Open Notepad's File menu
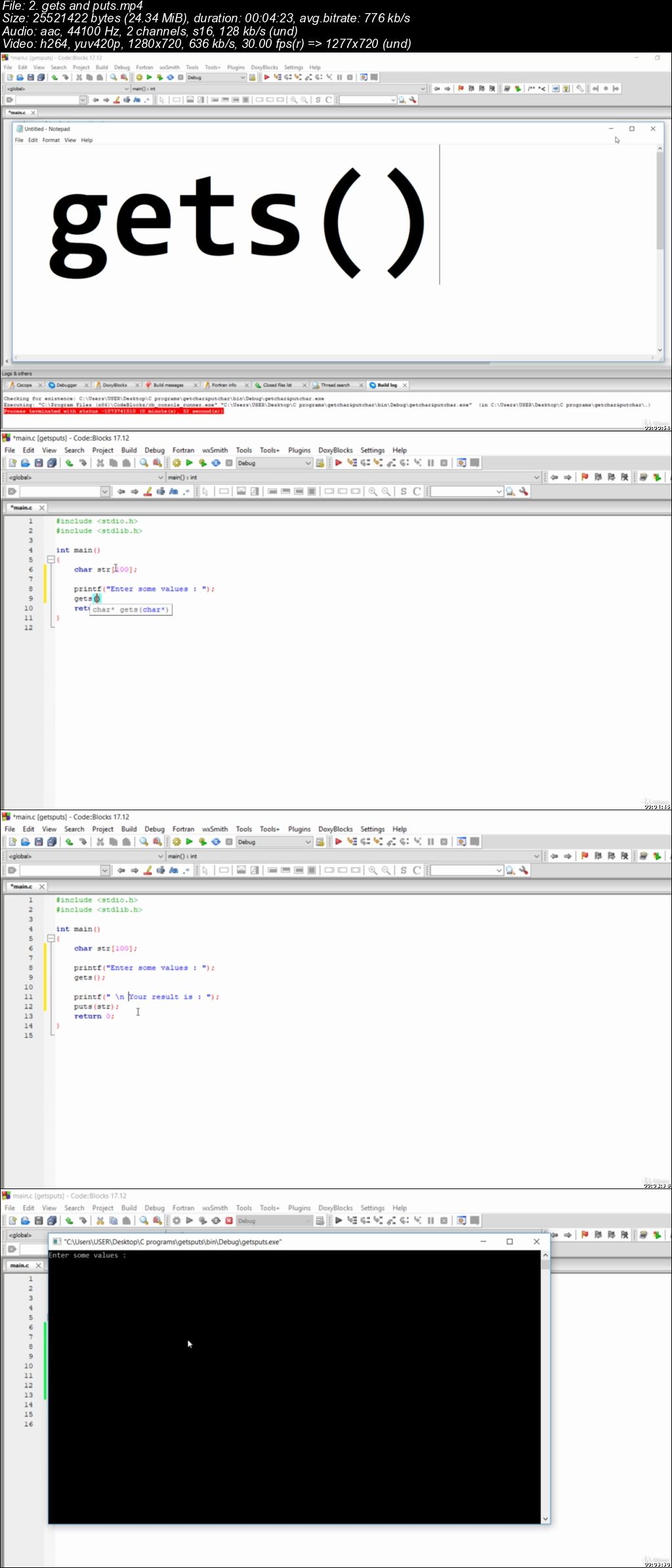 (19, 140)
